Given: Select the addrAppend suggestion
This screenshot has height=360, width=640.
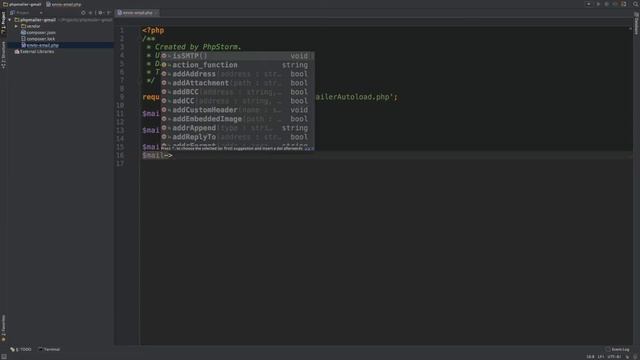Looking at the screenshot, I should [237, 128].
